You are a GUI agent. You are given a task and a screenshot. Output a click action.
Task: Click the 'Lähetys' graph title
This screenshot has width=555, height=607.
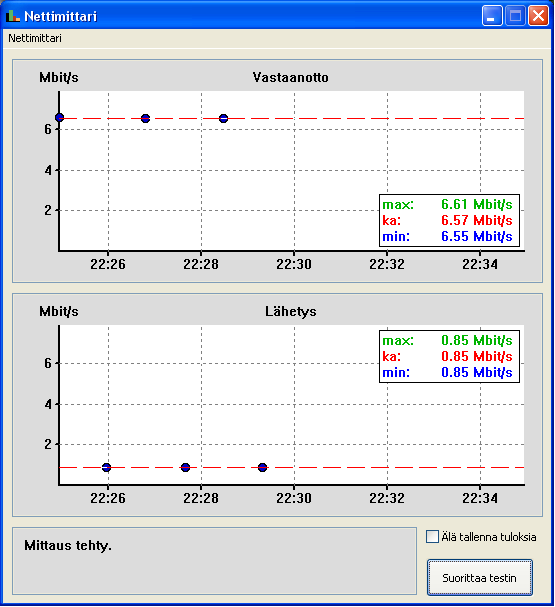pyautogui.click(x=291, y=311)
